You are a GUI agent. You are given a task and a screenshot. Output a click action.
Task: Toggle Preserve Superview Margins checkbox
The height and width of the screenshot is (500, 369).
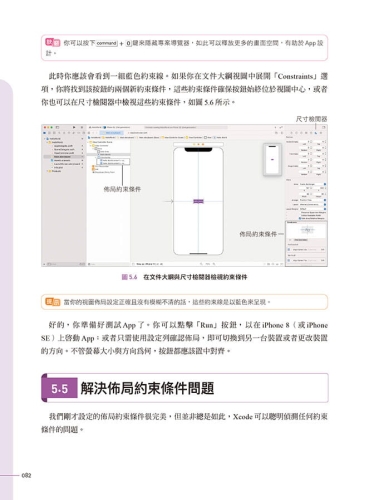pyautogui.click(x=300, y=212)
